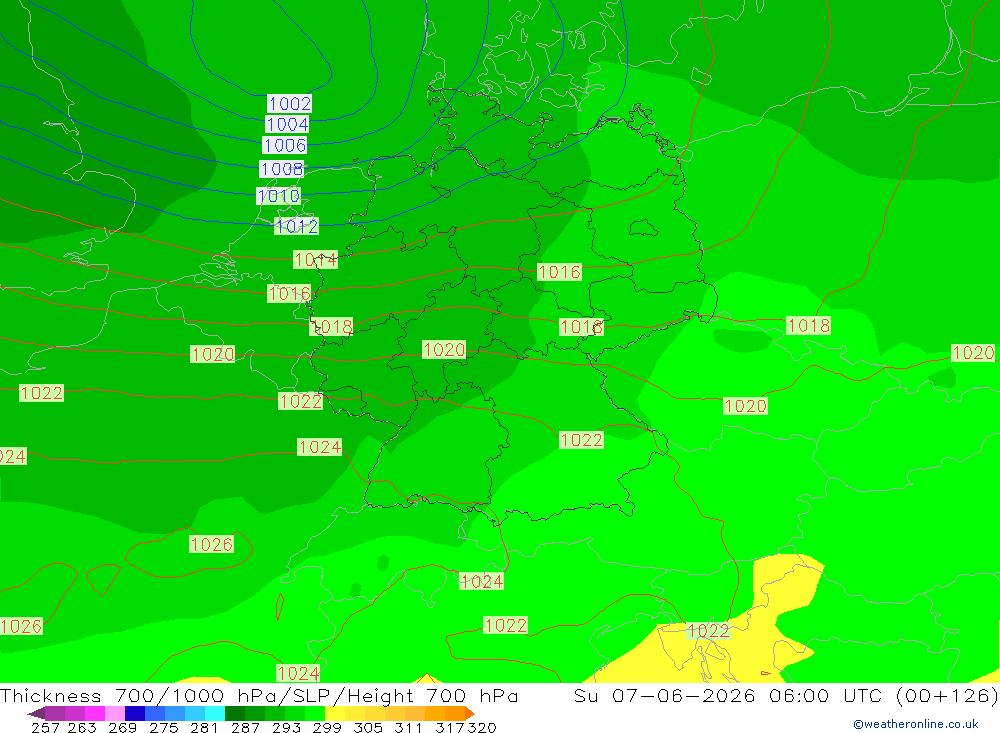
Task: Click the blue 1008 isobar label
Action: tap(282, 169)
